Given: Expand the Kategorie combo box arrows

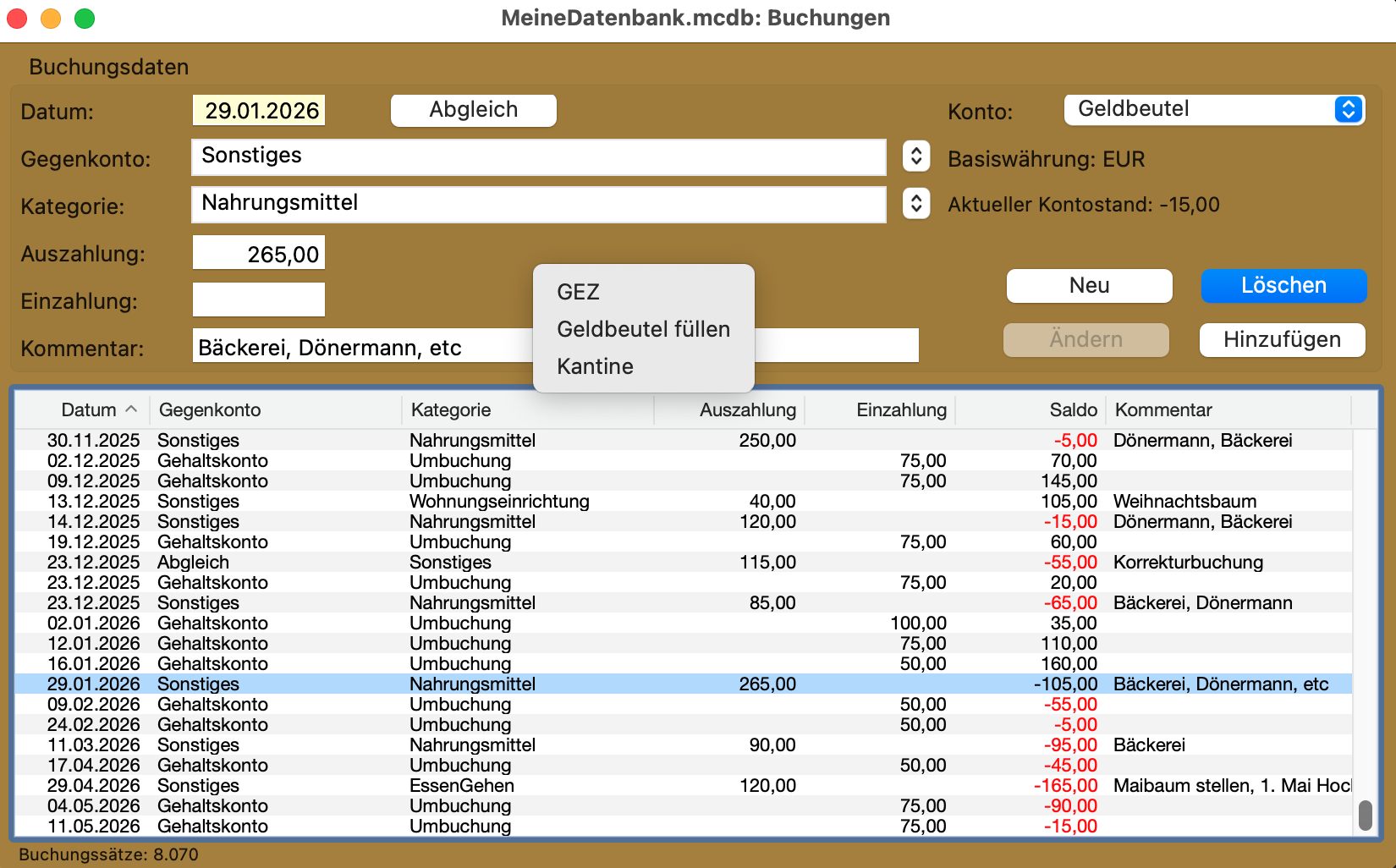Looking at the screenshot, I should [916, 204].
